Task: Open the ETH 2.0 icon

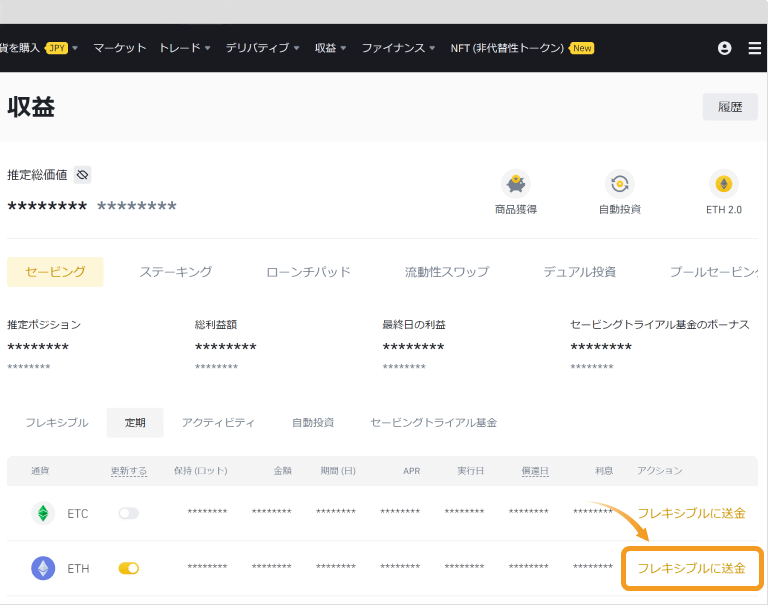Action: (723, 184)
